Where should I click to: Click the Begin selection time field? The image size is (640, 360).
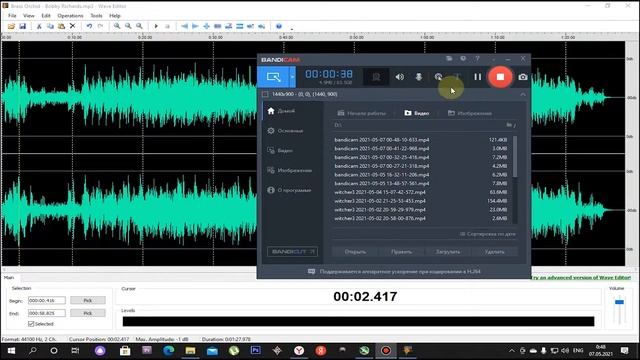pos(47,300)
